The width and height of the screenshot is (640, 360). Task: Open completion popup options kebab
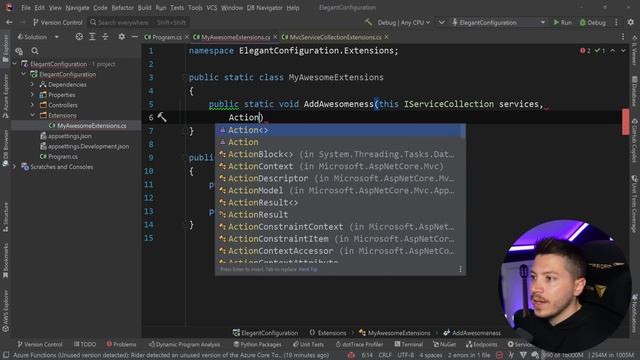460,269
